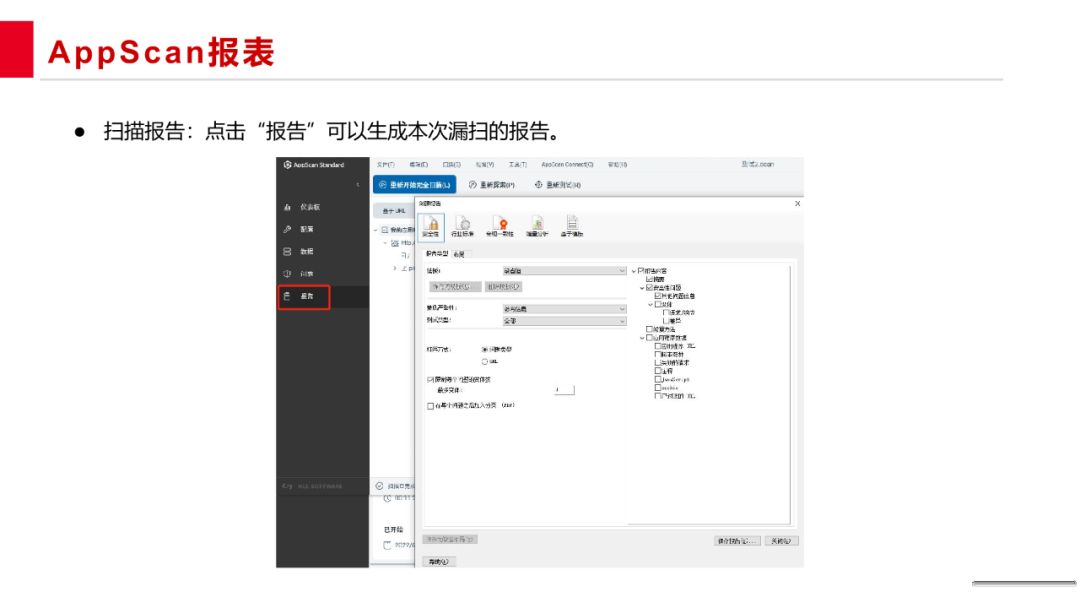The width and height of the screenshot is (1080, 608).
Task: Click the 关闭 close button at bottom
Action: 781,541
